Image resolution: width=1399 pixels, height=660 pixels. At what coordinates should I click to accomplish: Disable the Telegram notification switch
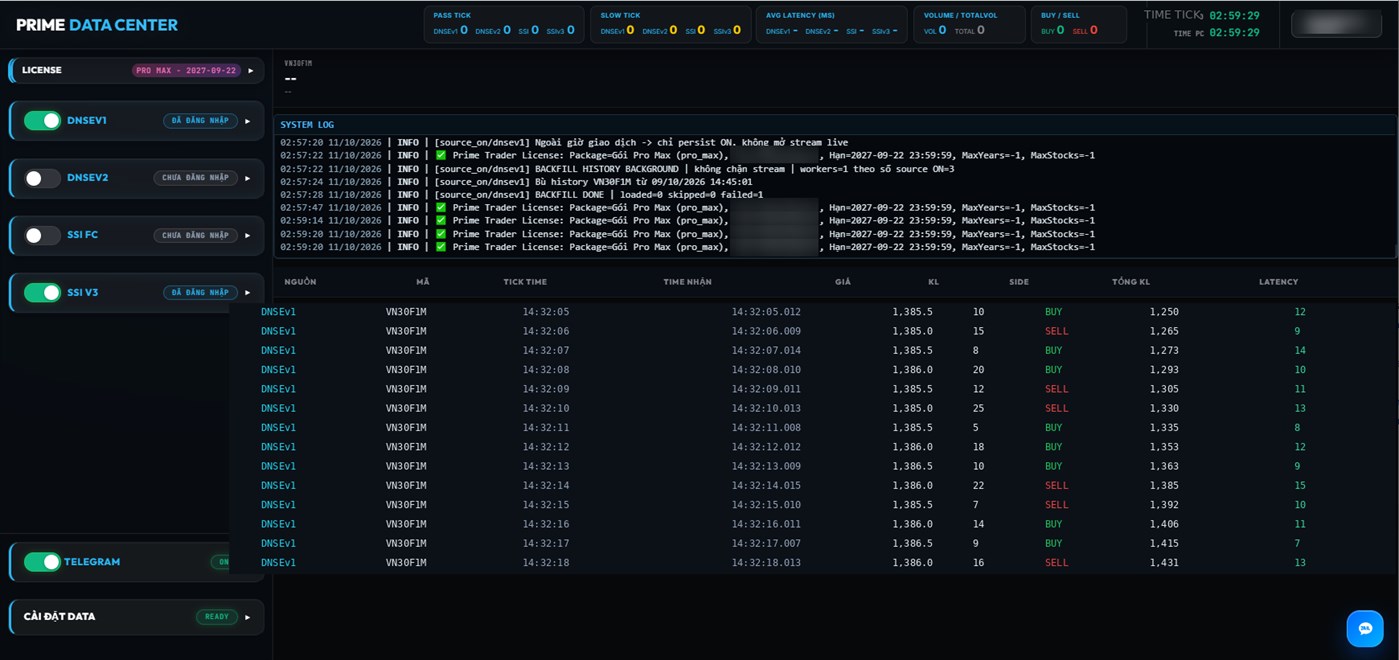[42, 562]
